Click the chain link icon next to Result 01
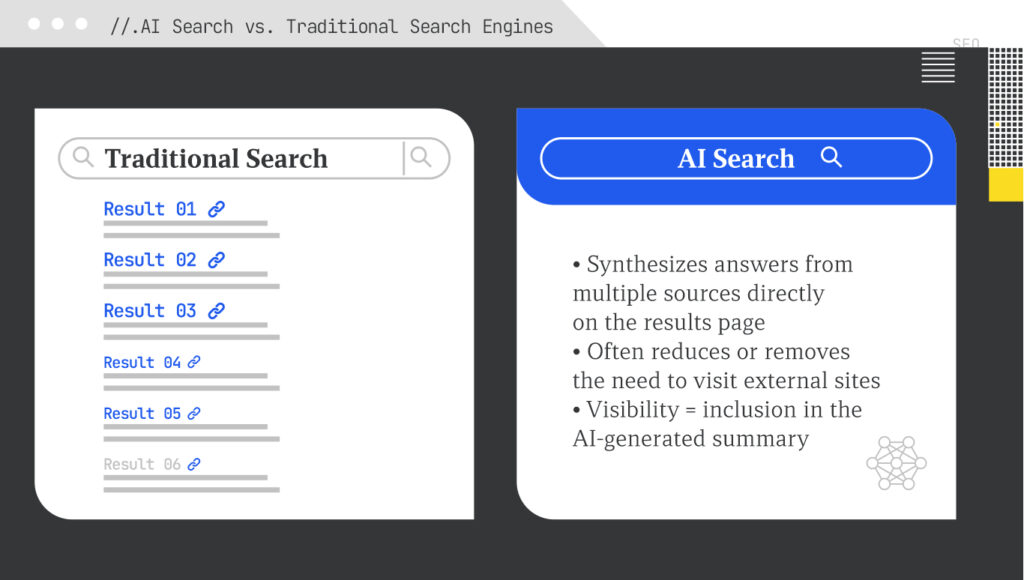The width and height of the screenshot is (1024, 580). 216,209
